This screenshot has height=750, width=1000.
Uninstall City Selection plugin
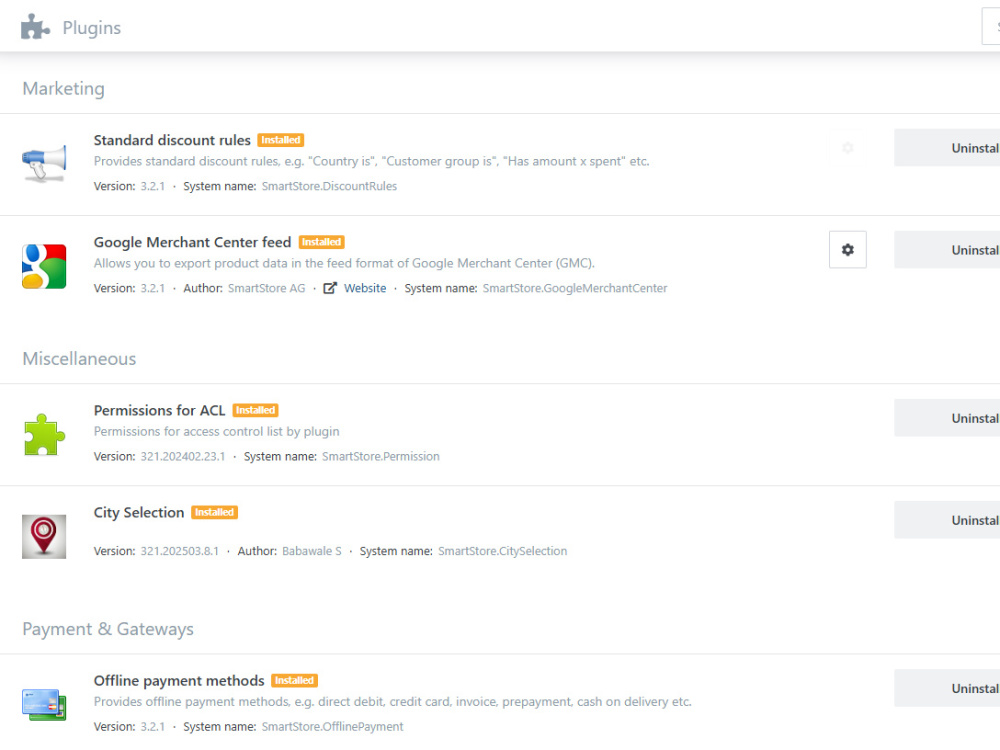click(947, 520)
